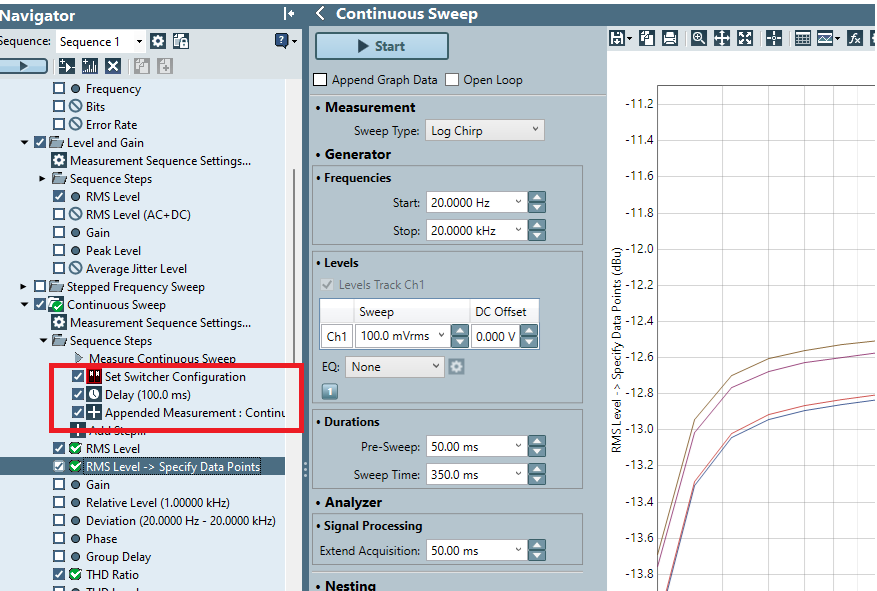Open the EQ dropdown set to None
The width and height of the screenshot is (877, 591).
(395, 367)
